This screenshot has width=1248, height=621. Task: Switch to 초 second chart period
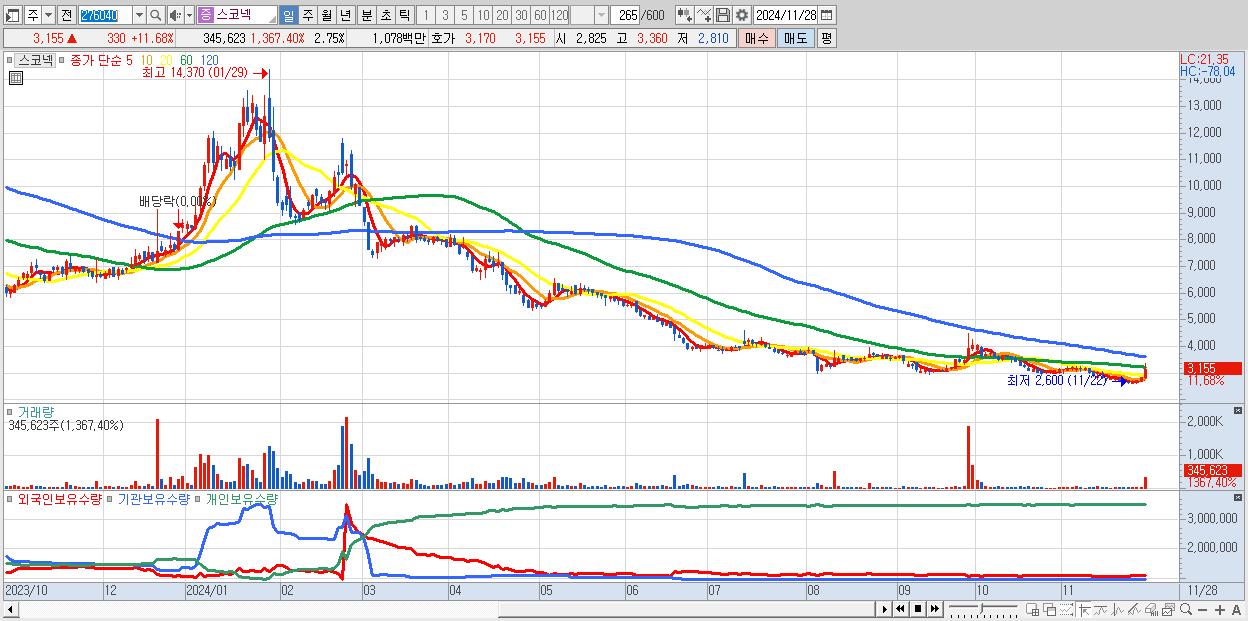tap(385, 15)
